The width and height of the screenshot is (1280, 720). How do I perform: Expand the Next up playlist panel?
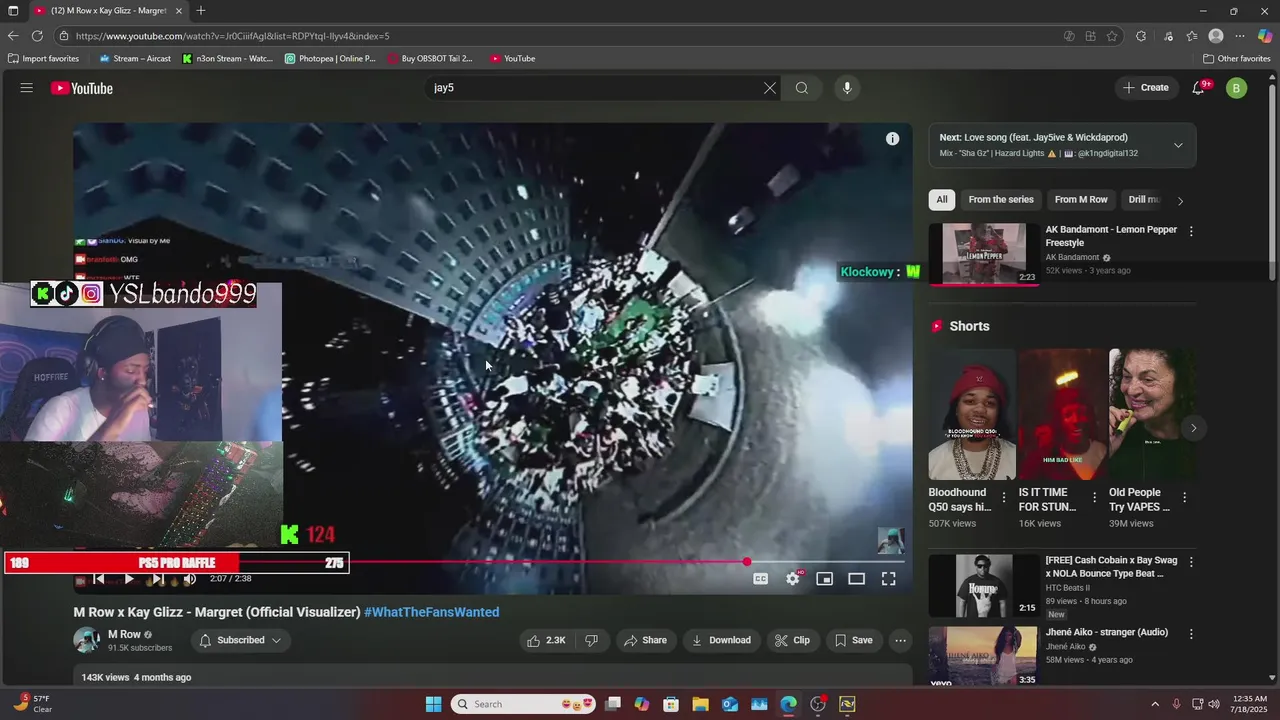(x=1178, y=145)
